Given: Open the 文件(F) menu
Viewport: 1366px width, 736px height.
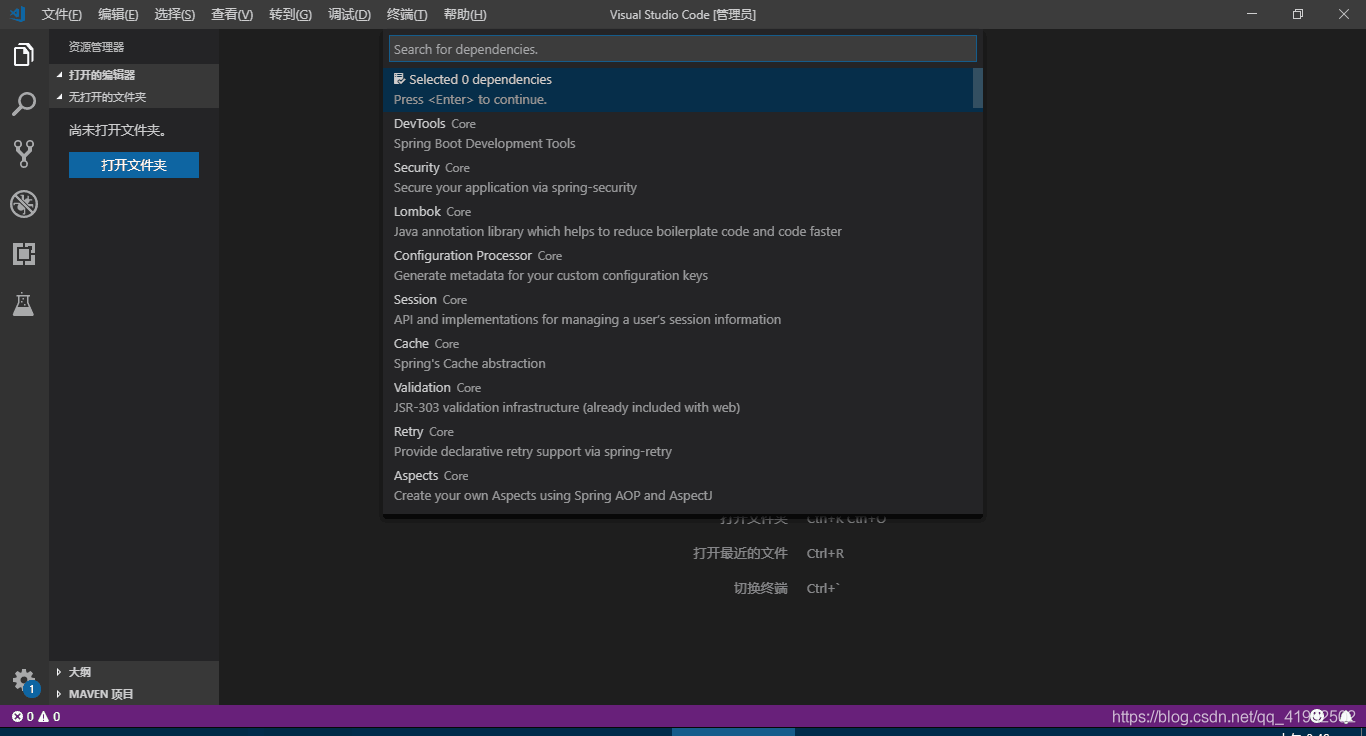Looking at the screenshot, I should click(62, 14).
